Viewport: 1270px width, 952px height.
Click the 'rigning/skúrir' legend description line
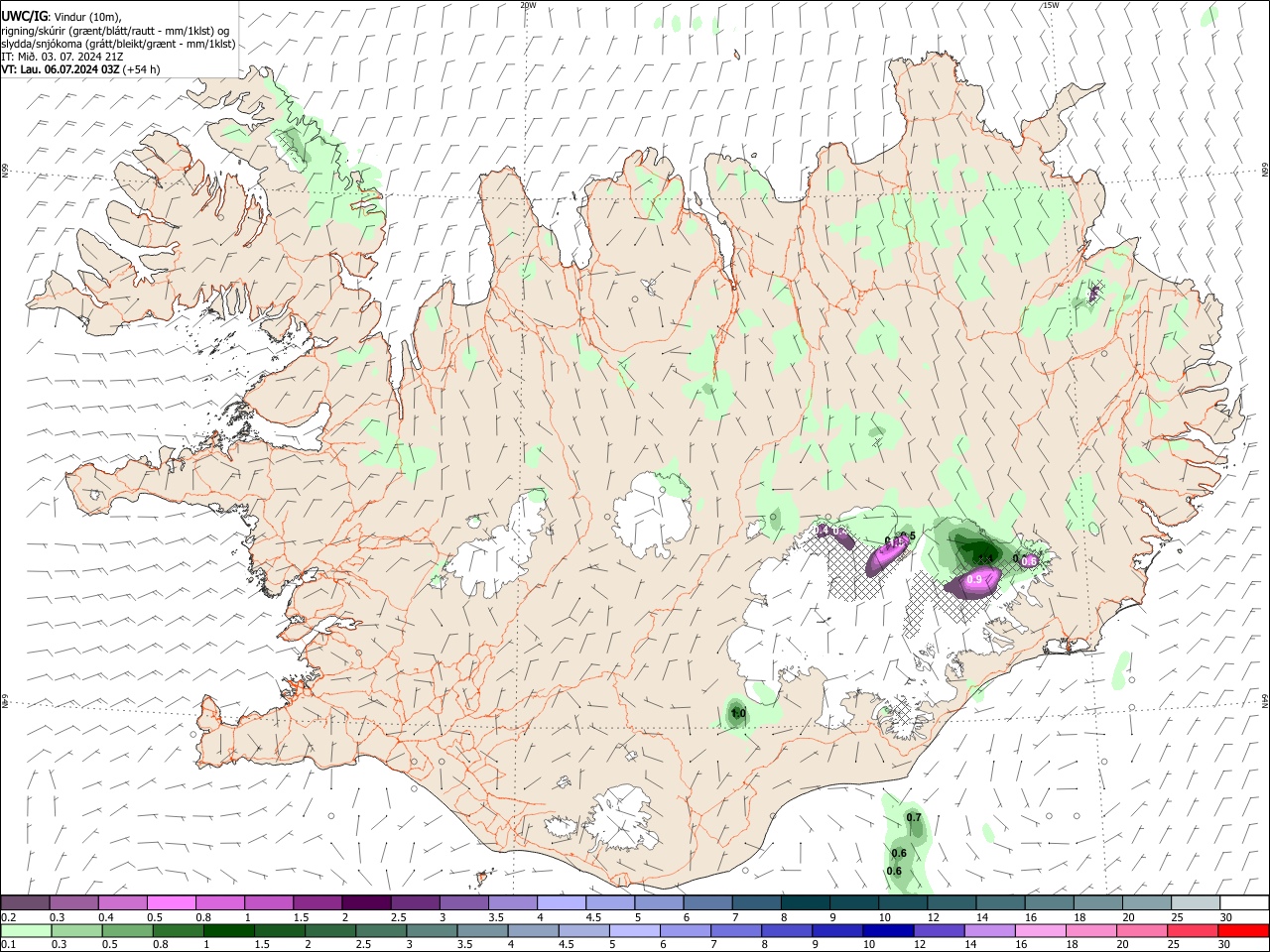[116, 31]
